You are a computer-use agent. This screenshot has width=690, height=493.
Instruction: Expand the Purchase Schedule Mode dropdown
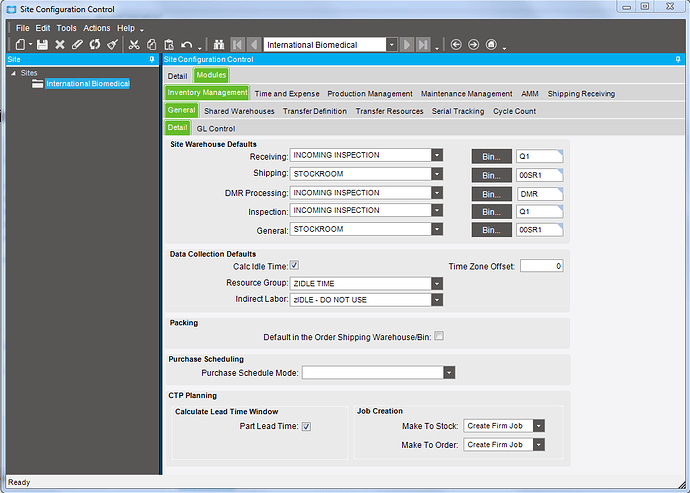click(x=449, y=373)
